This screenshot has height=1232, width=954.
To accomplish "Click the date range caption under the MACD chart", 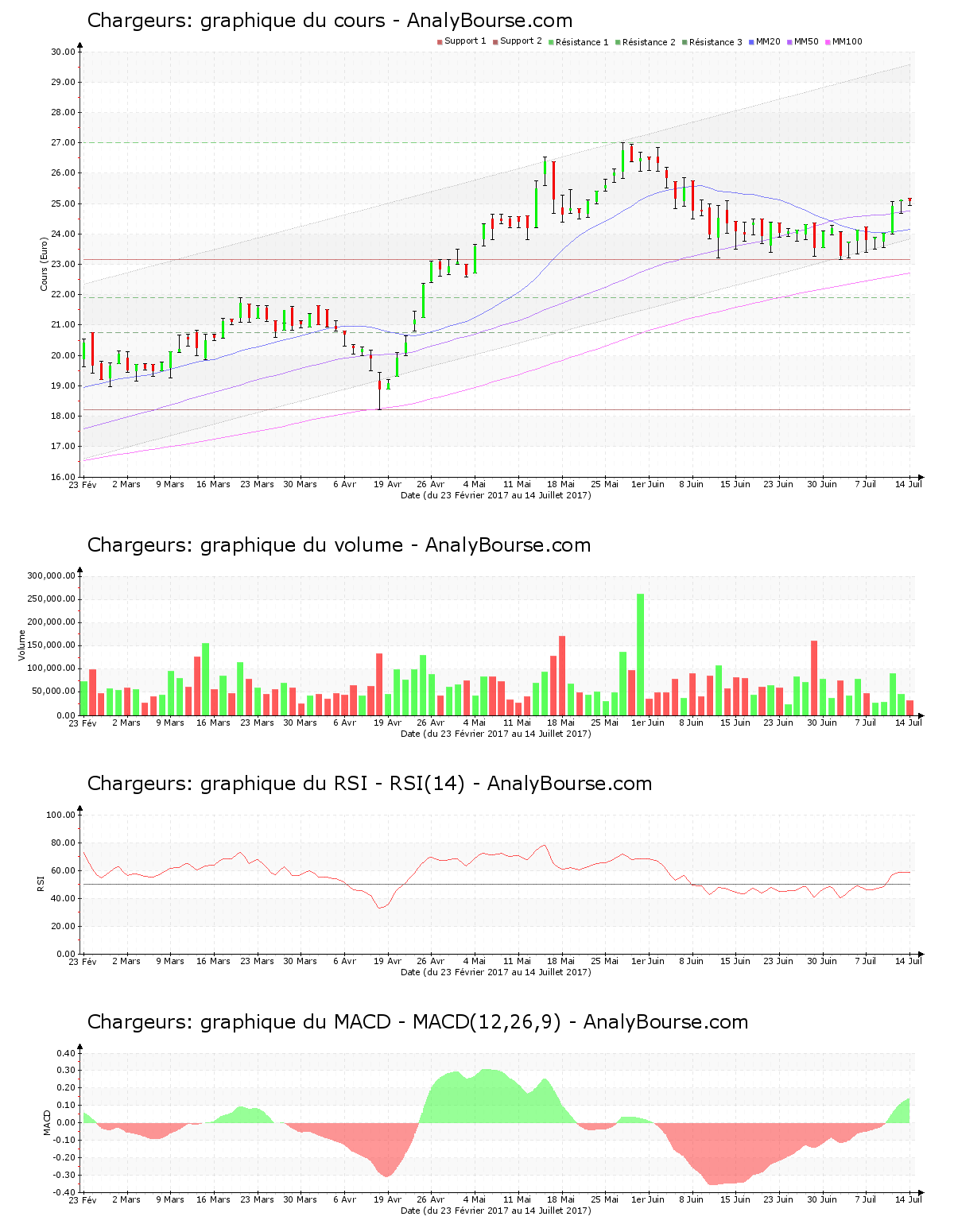I will pyautogui.click(x=495, y=1211).
